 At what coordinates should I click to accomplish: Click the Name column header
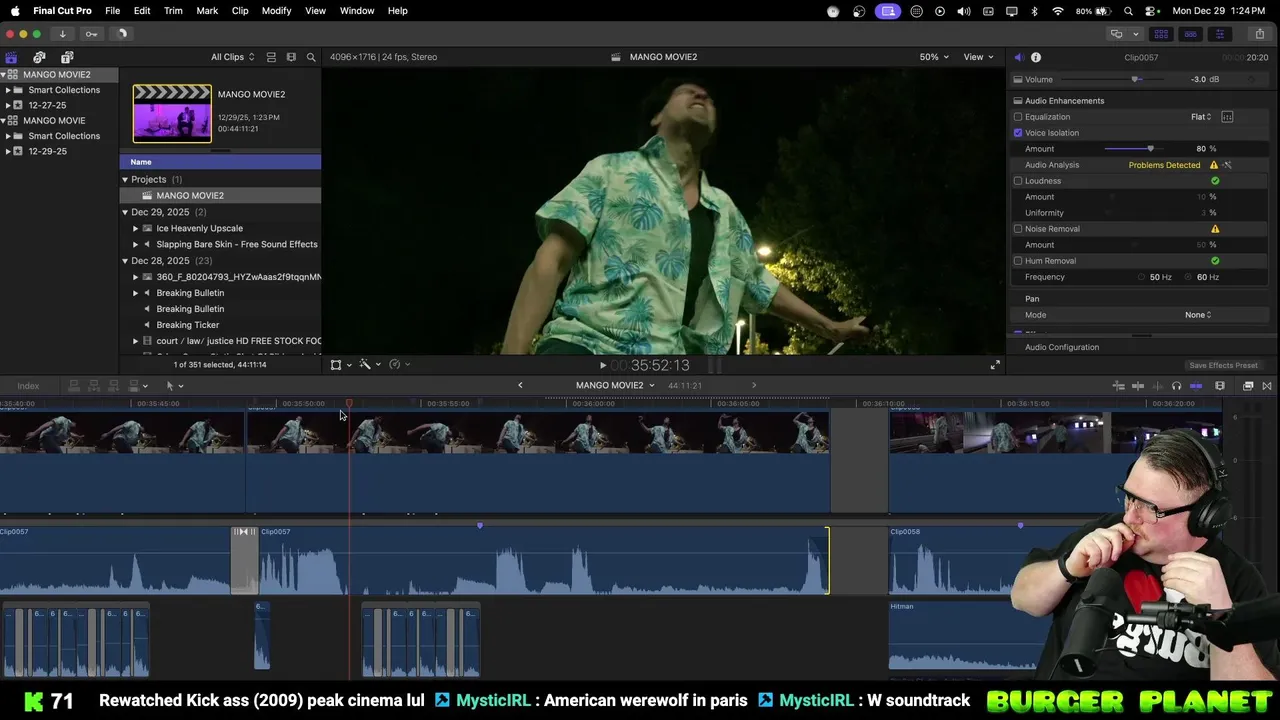[x=220, y=162]
